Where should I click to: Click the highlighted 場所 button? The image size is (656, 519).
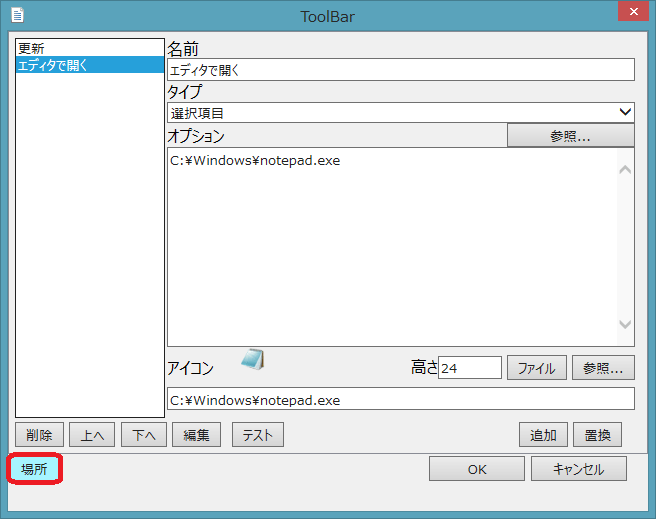[x=35, y=469]
